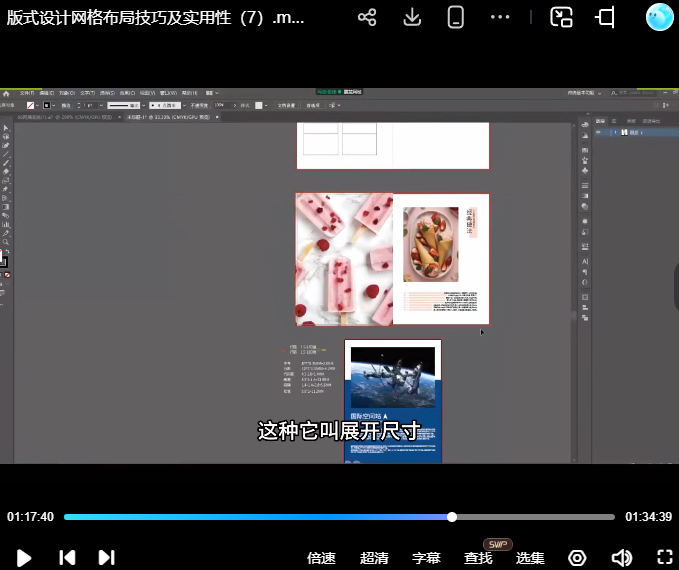Image resolution: width=679 pixels, height=570 pixels.
Task: Click the phone device icon
Action: (x=456, y=18)
